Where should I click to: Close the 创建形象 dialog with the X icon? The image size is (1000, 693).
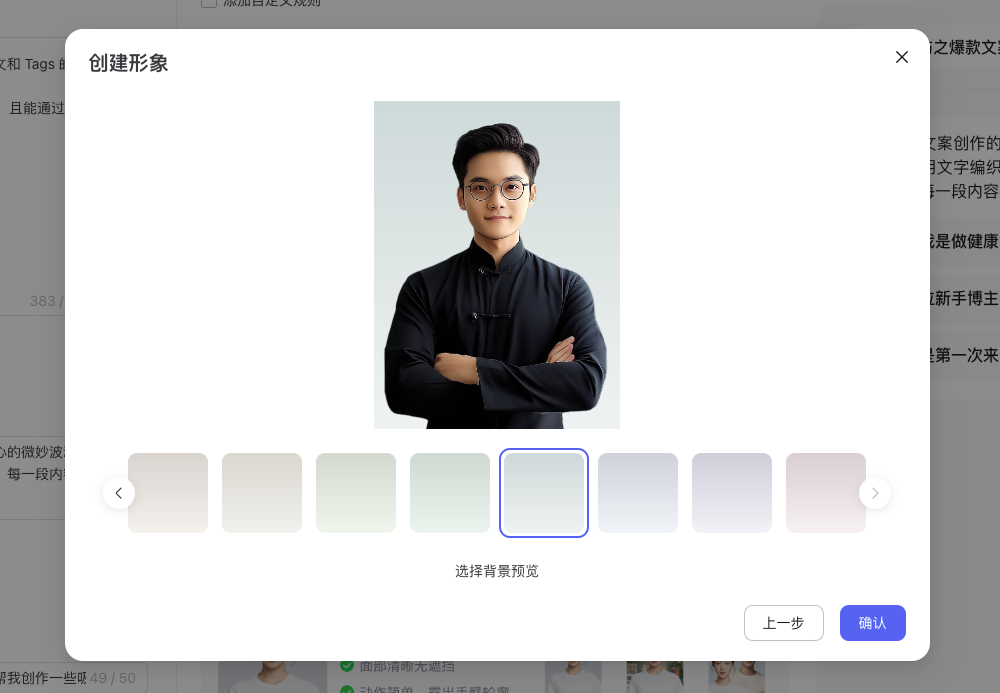902,57
